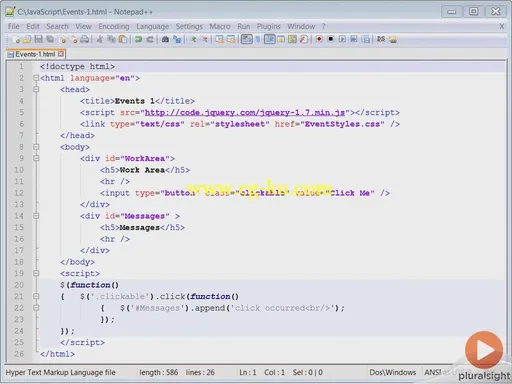Click line number 12 in the margin

tap(19, 193)
